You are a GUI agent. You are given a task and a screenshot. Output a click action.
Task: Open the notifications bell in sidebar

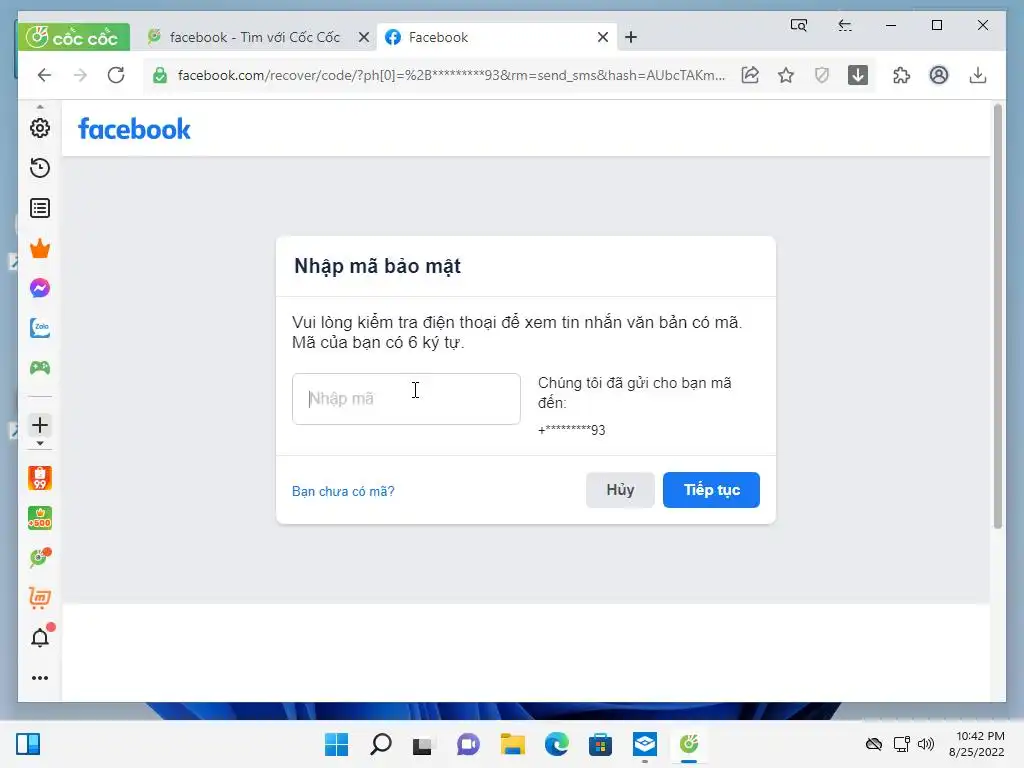[x=40, y=638]
